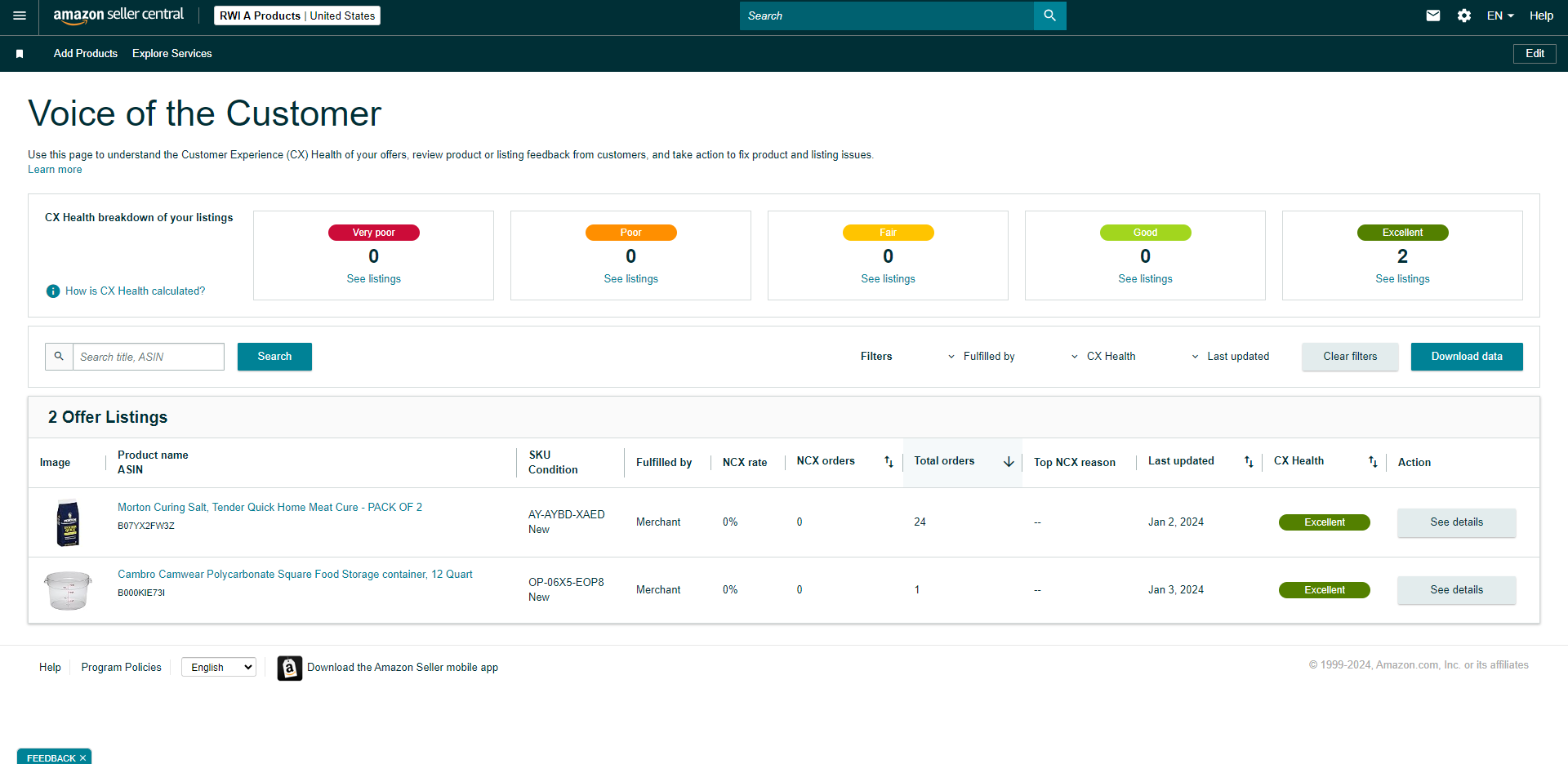
Task: Click the CX Health info icon
Action: click(x=53, y=291)
